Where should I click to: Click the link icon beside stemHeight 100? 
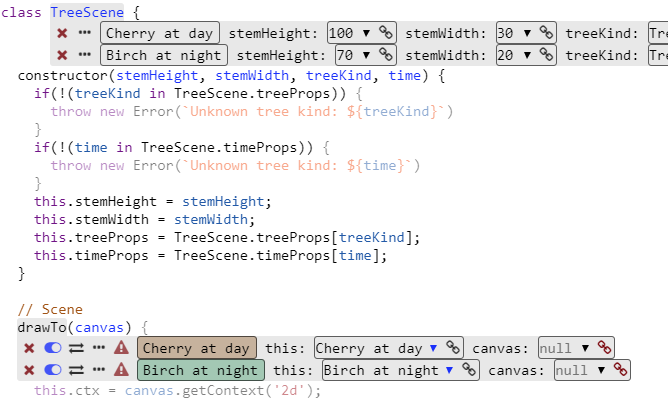tap(385, 33)
